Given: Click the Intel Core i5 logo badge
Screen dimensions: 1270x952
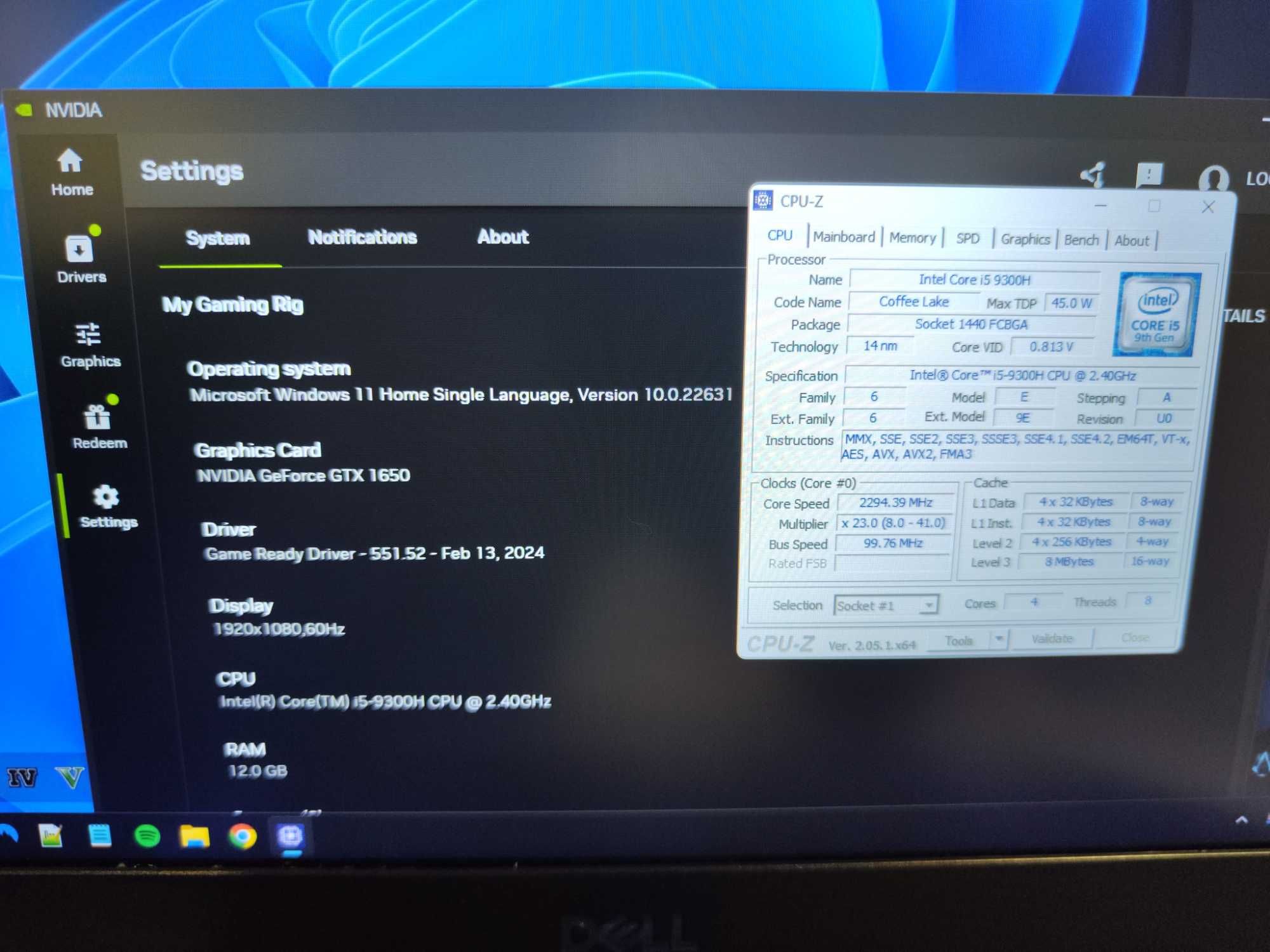Looking at the screenshot, I should (1156, 314).
